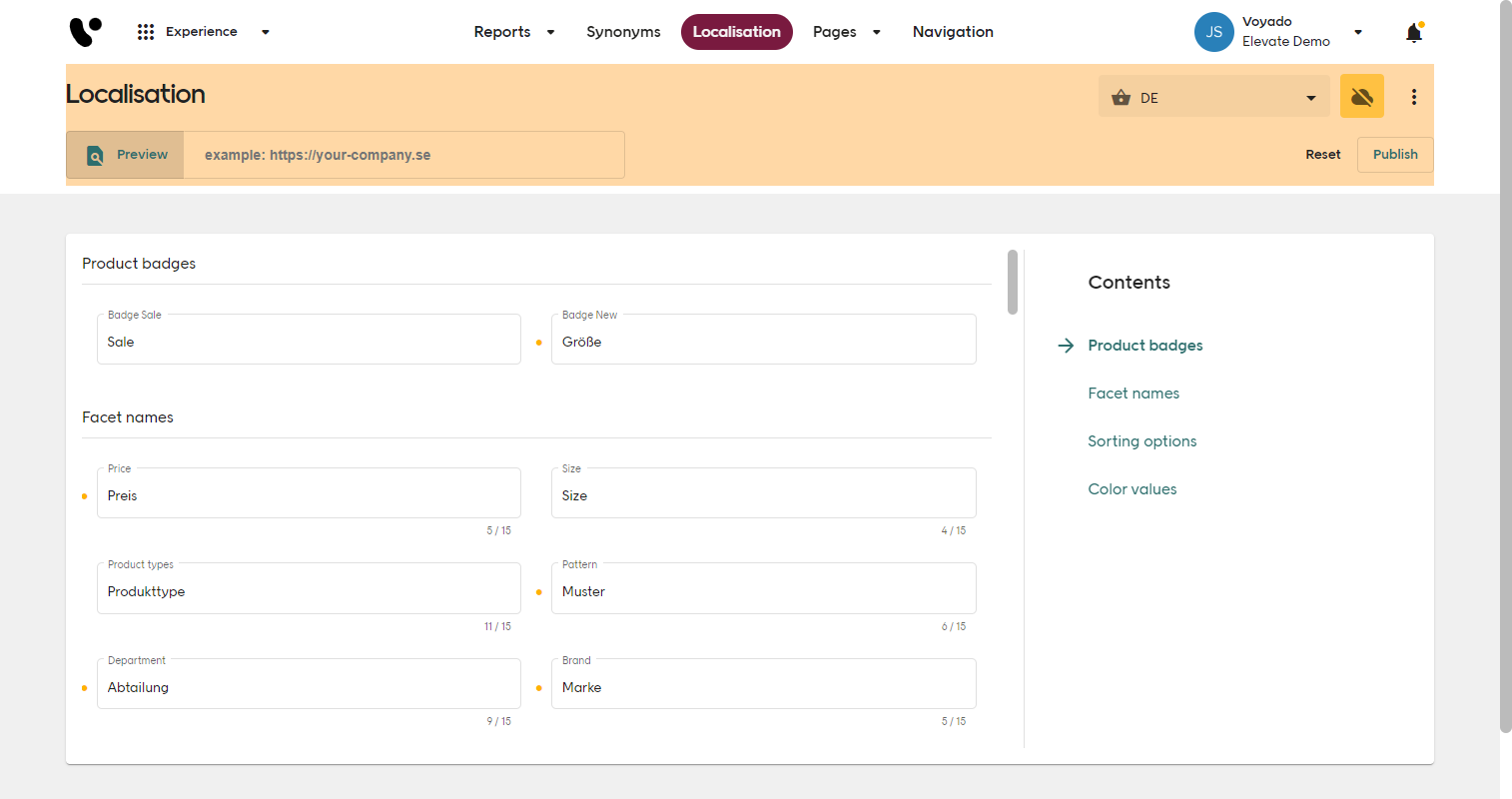Expand the Experience app switcher dropdown

(x=266, y=32)
